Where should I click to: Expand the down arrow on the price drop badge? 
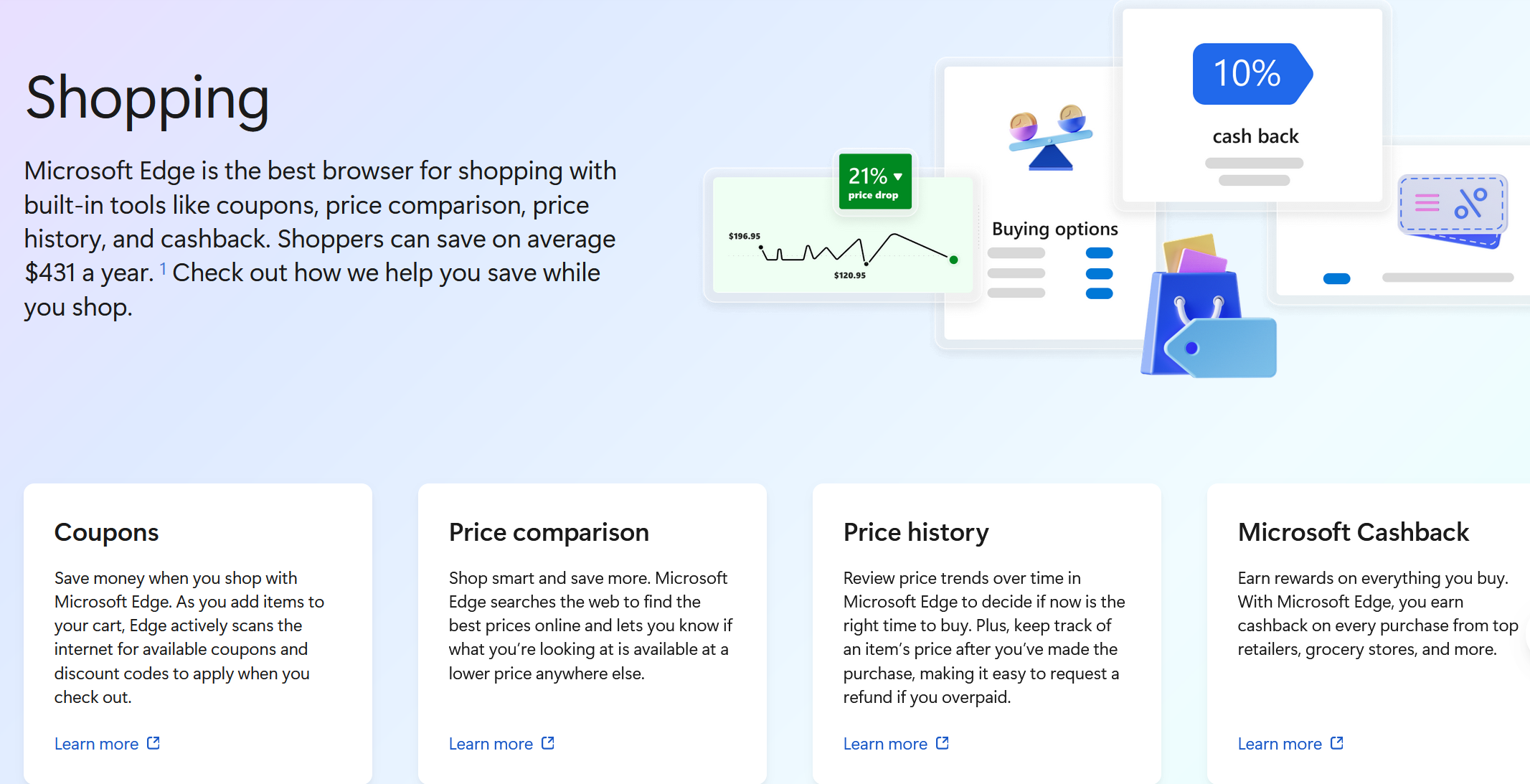897,175
